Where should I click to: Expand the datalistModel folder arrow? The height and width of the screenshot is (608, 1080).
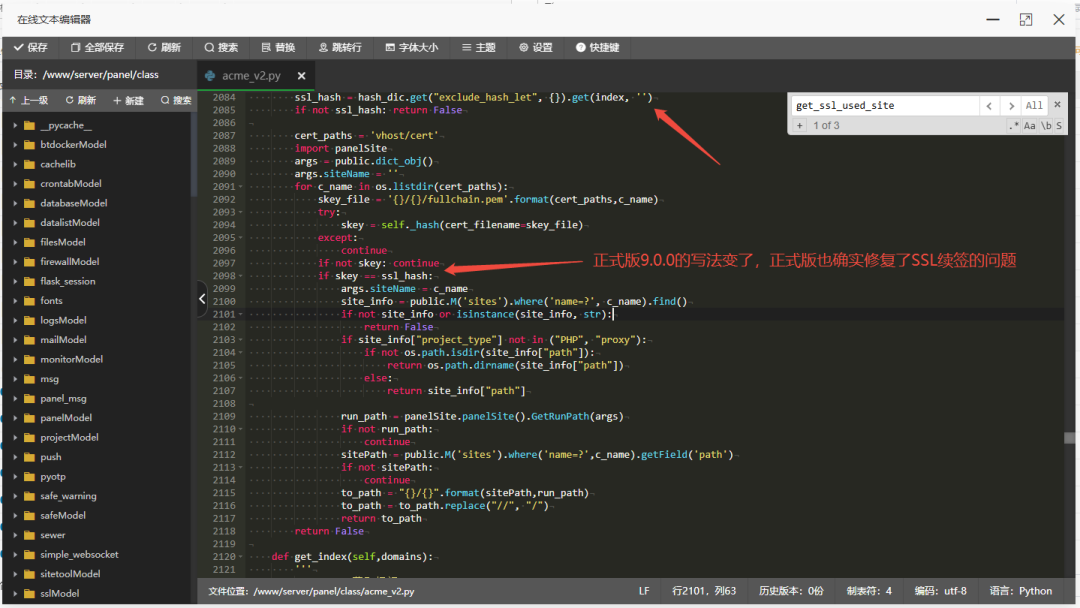(15, 223)
